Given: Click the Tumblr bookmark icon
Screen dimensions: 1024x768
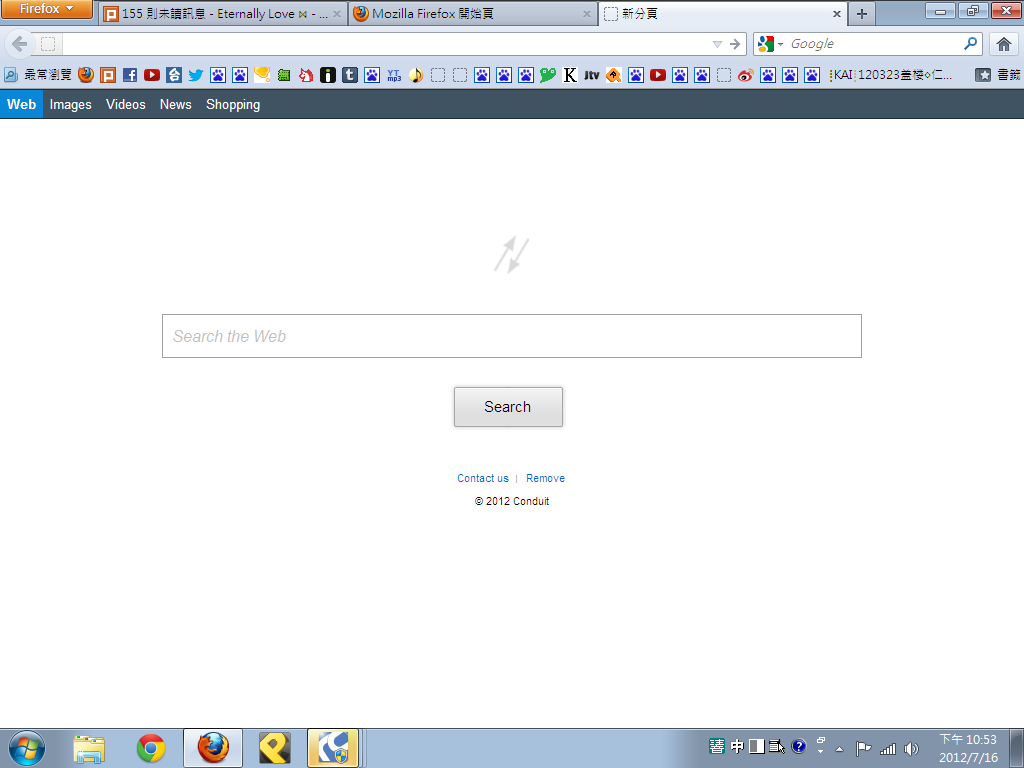Looking at the screenshot, I should [x=350, y=75].
